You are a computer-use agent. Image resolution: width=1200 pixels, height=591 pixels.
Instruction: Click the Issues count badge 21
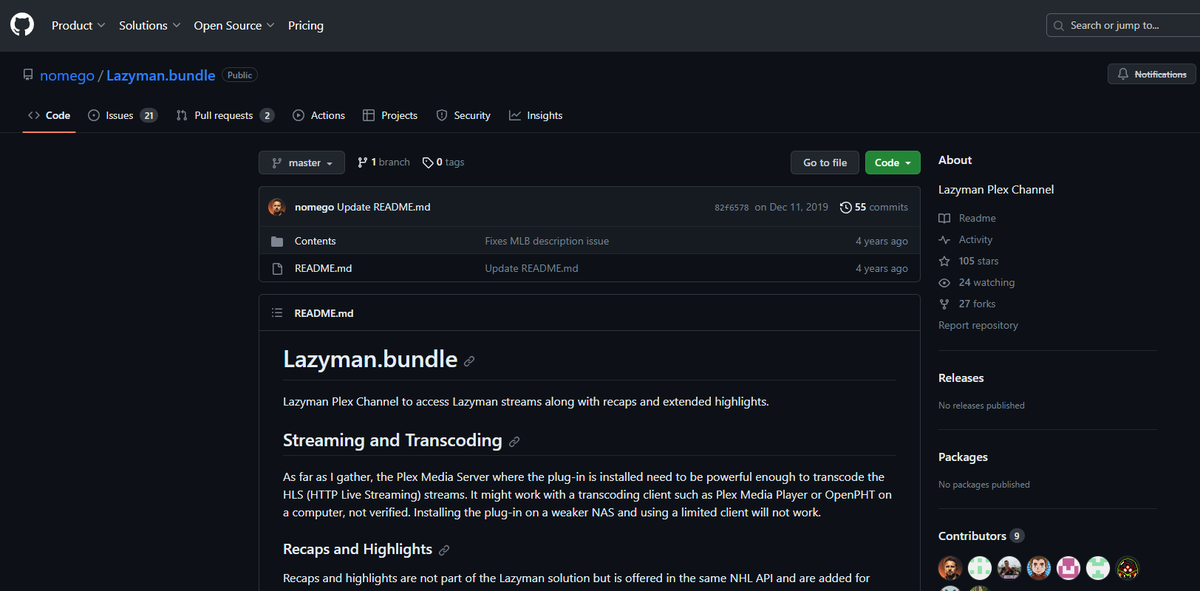(x=148, y=115)
